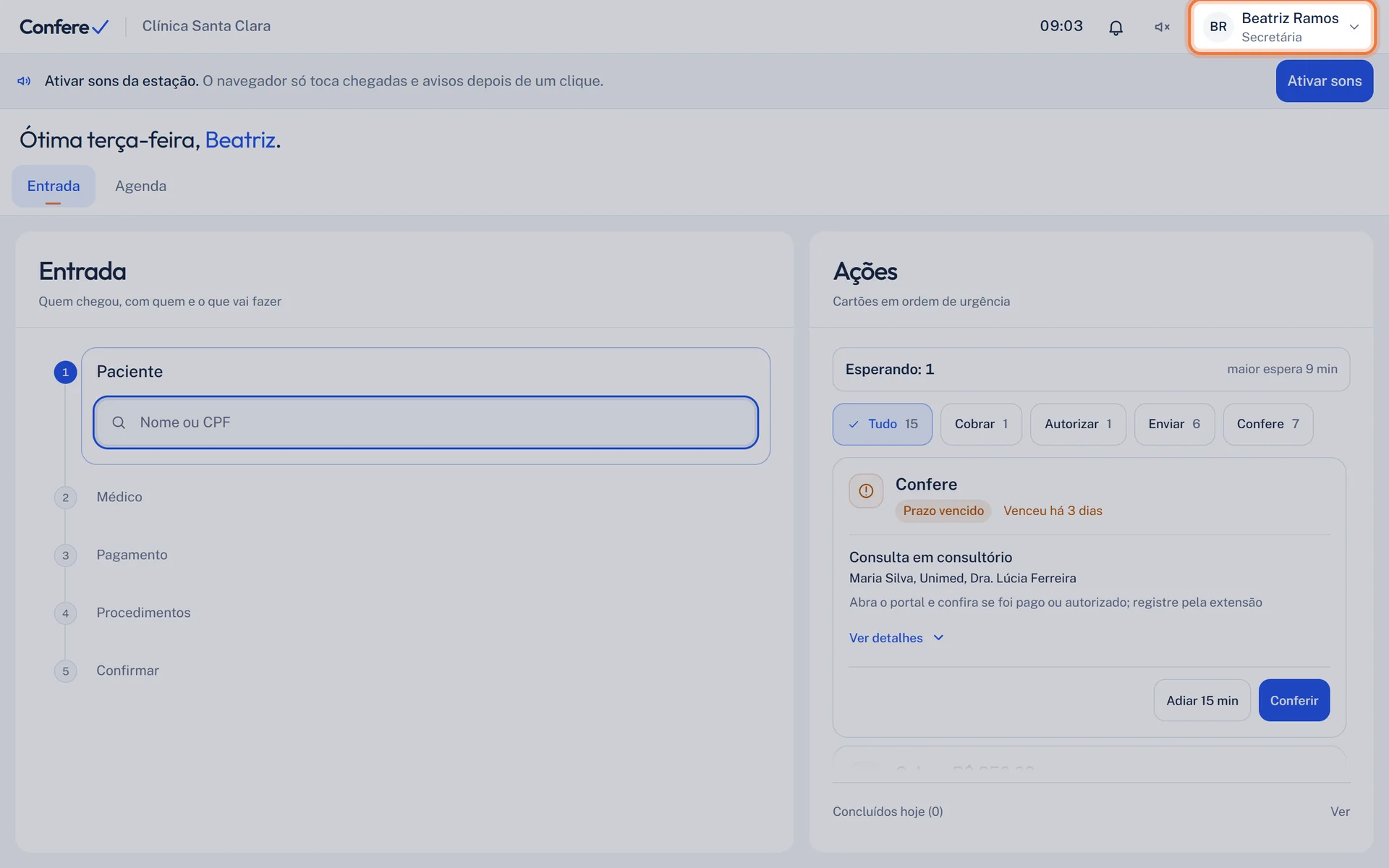This screenshot has height=868, width=1389.
Task: Go to step 3 Pagamento
Action: [132, 555]
